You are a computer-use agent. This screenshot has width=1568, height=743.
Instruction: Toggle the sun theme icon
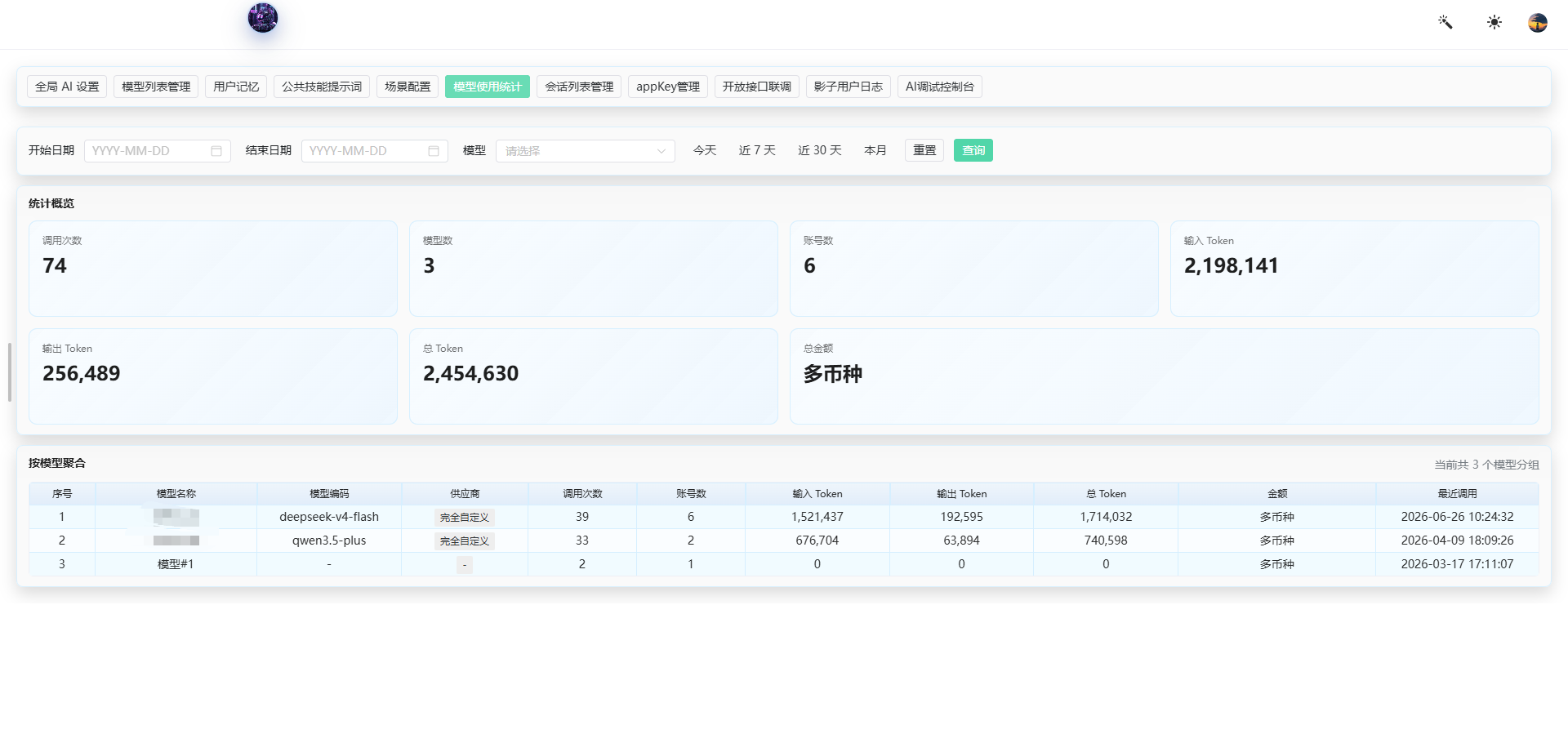(x=1494, y=22)
